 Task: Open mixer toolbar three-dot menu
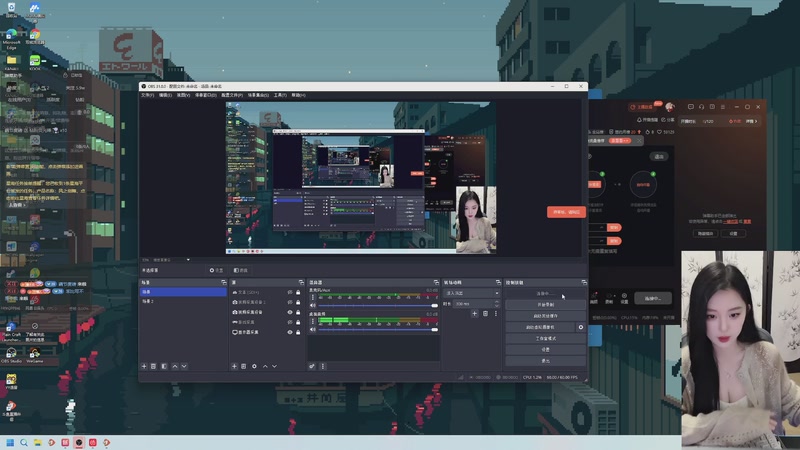click(x=322, y=366)
